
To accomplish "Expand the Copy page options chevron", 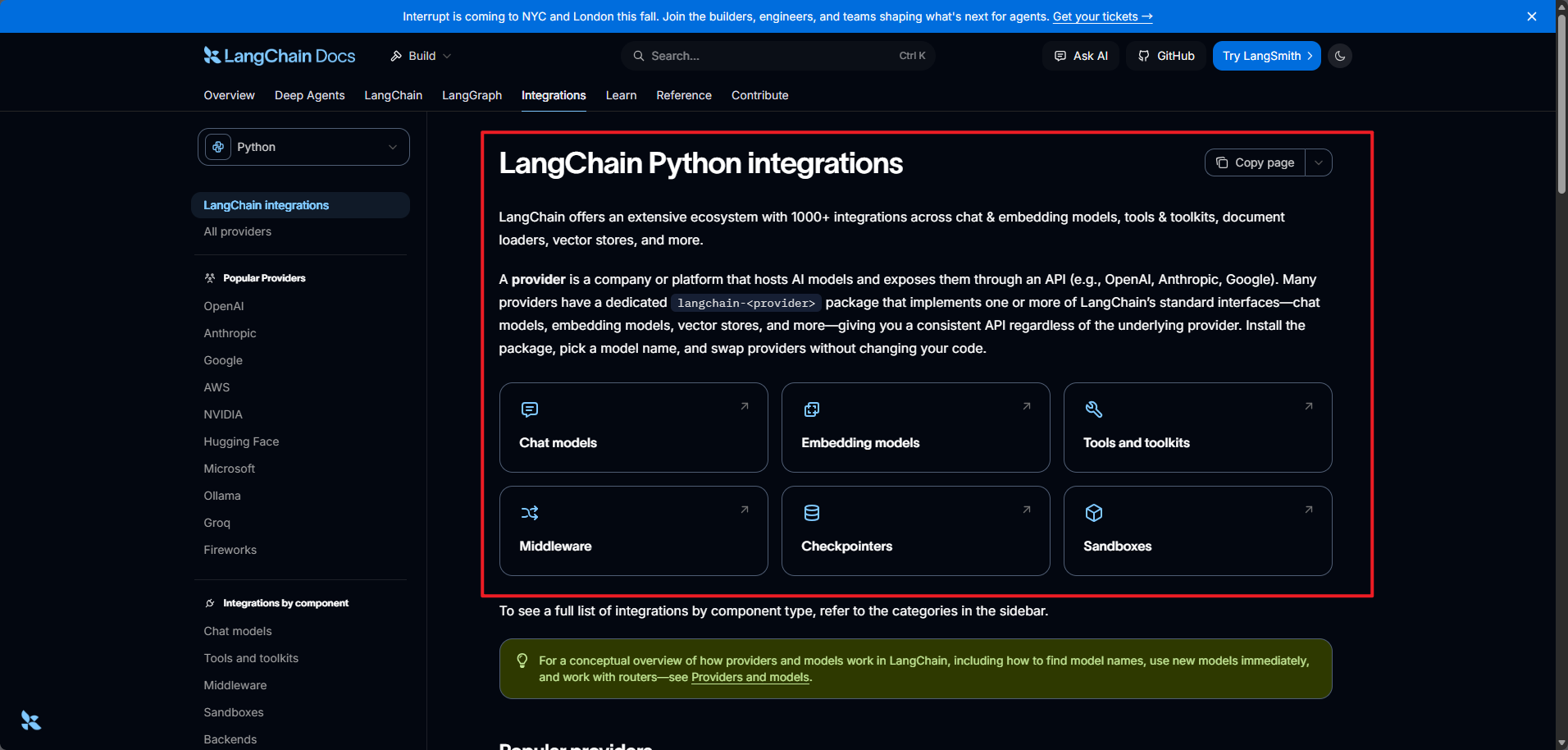I will click(x=1319, y=162).
